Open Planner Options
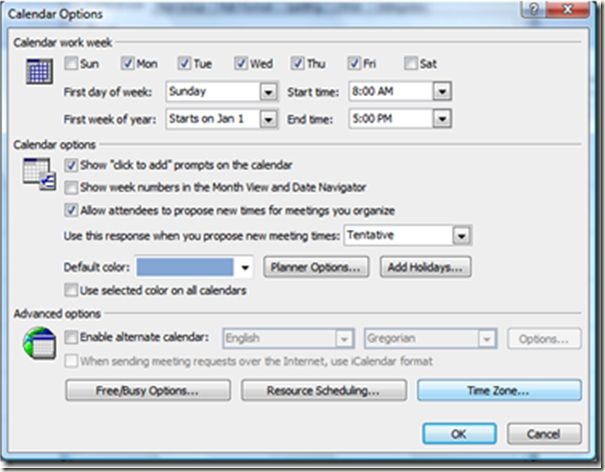The image size is (605, 472). pyautogui.click(x=316, y=267)
